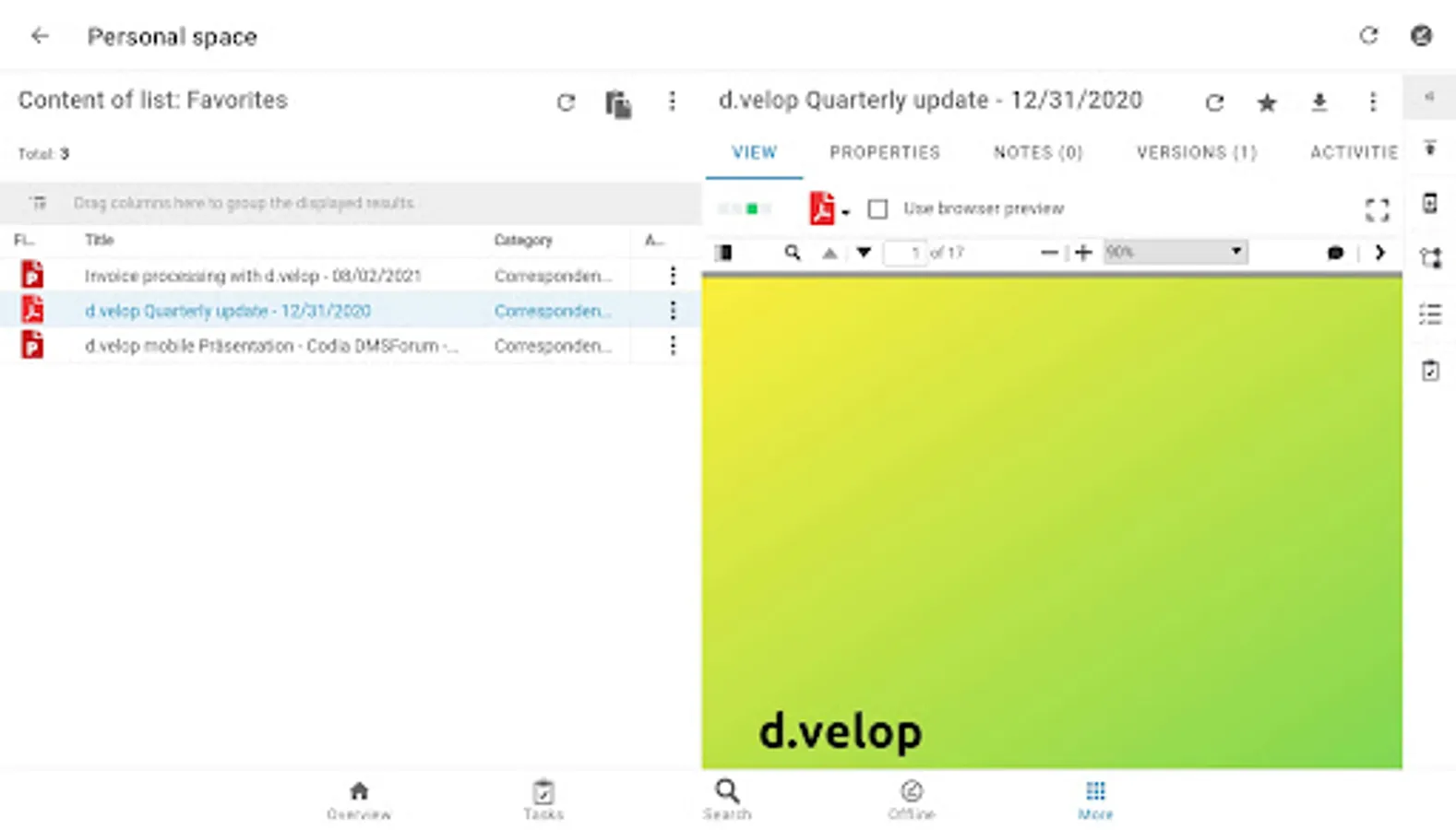
Task: Zoom out of the PDF
Action: tap(1049, 253)
